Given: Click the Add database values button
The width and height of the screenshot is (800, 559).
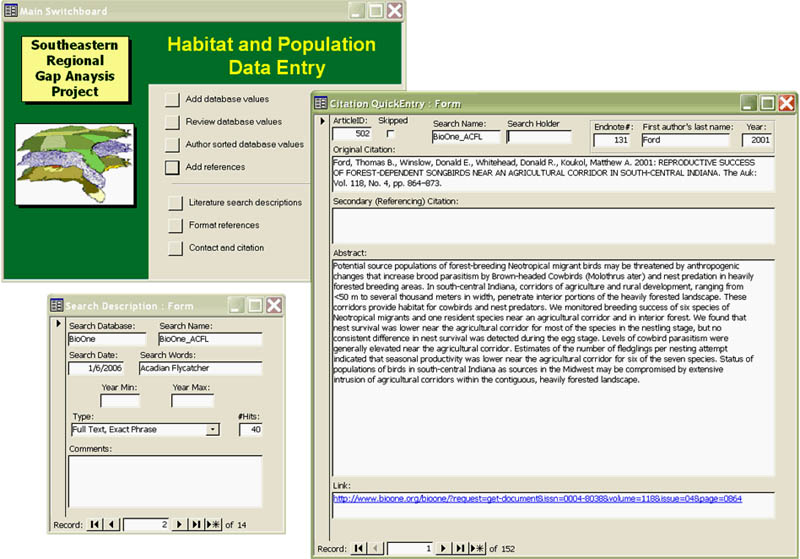Looking at the screenshot, I should coord(172,99).
